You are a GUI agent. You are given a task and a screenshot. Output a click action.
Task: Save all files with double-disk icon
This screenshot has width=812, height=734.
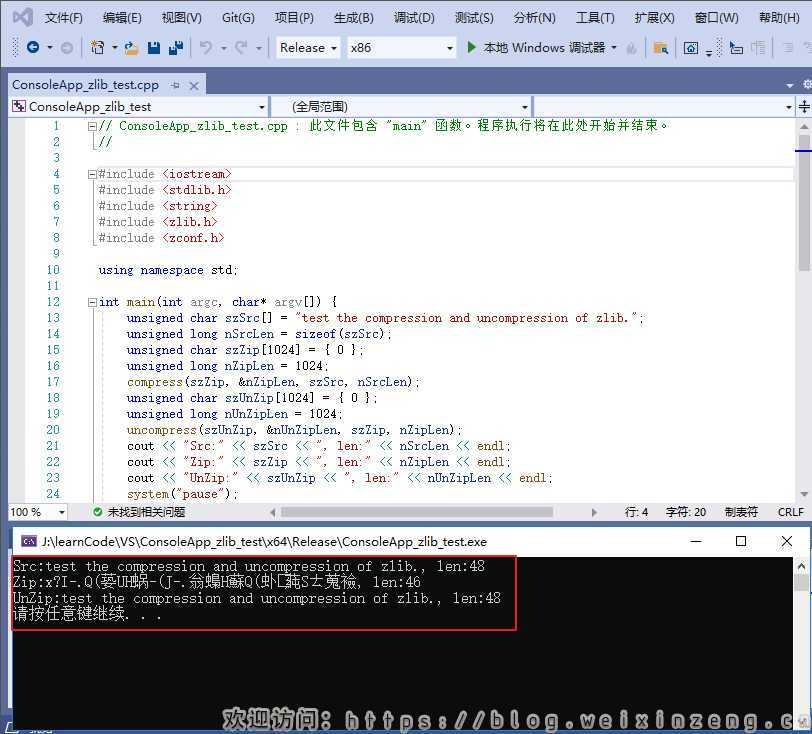point(176,48)
